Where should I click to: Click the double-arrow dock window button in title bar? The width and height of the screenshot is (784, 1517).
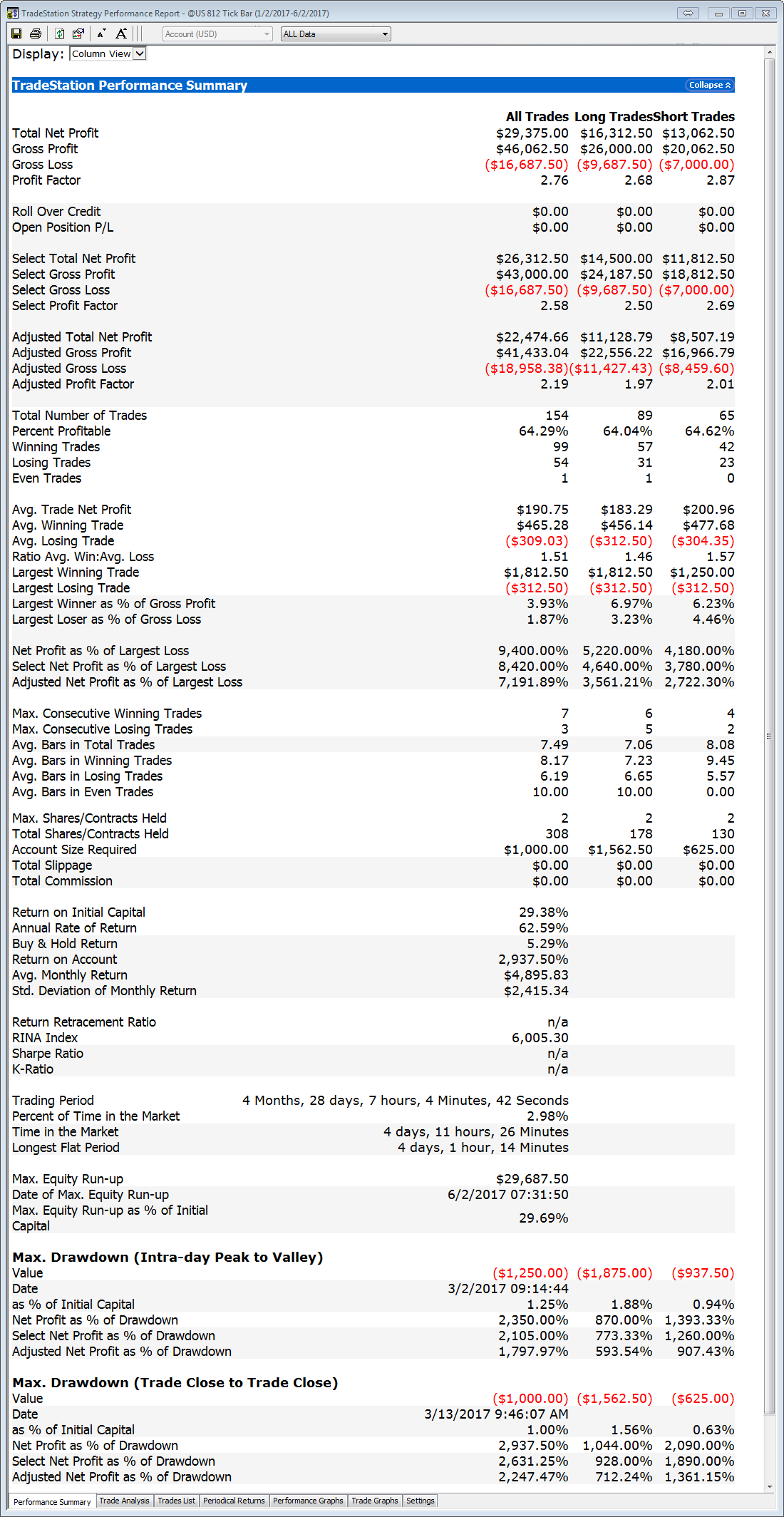coord(688,13)
